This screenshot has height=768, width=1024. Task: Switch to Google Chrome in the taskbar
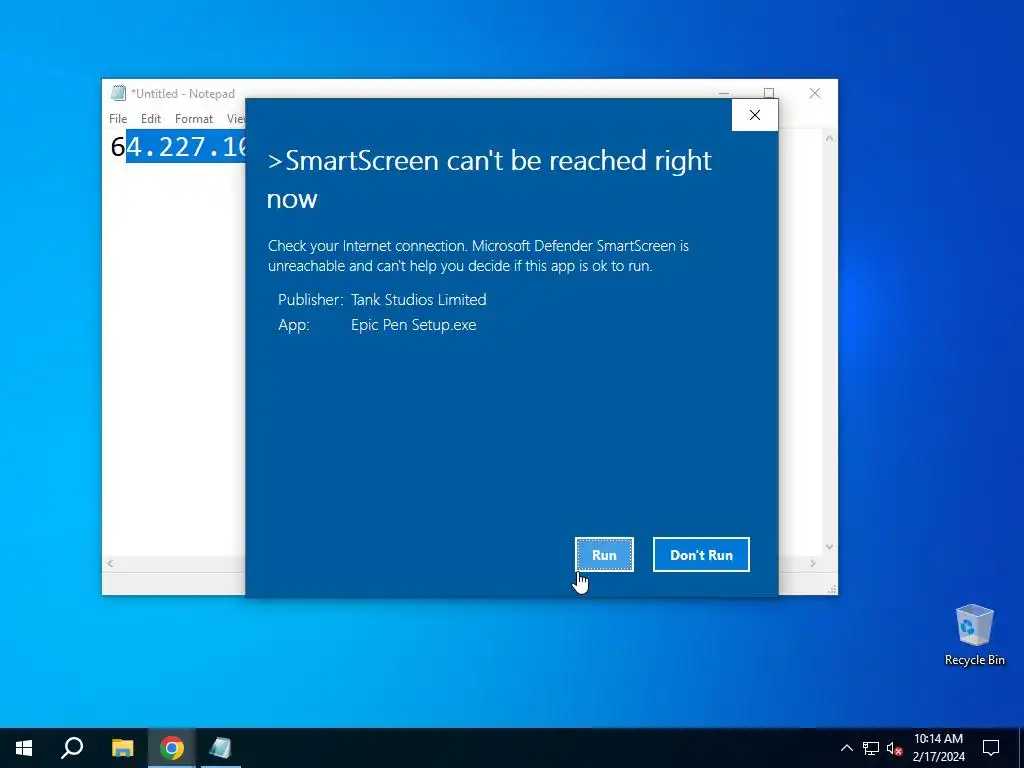171,748
